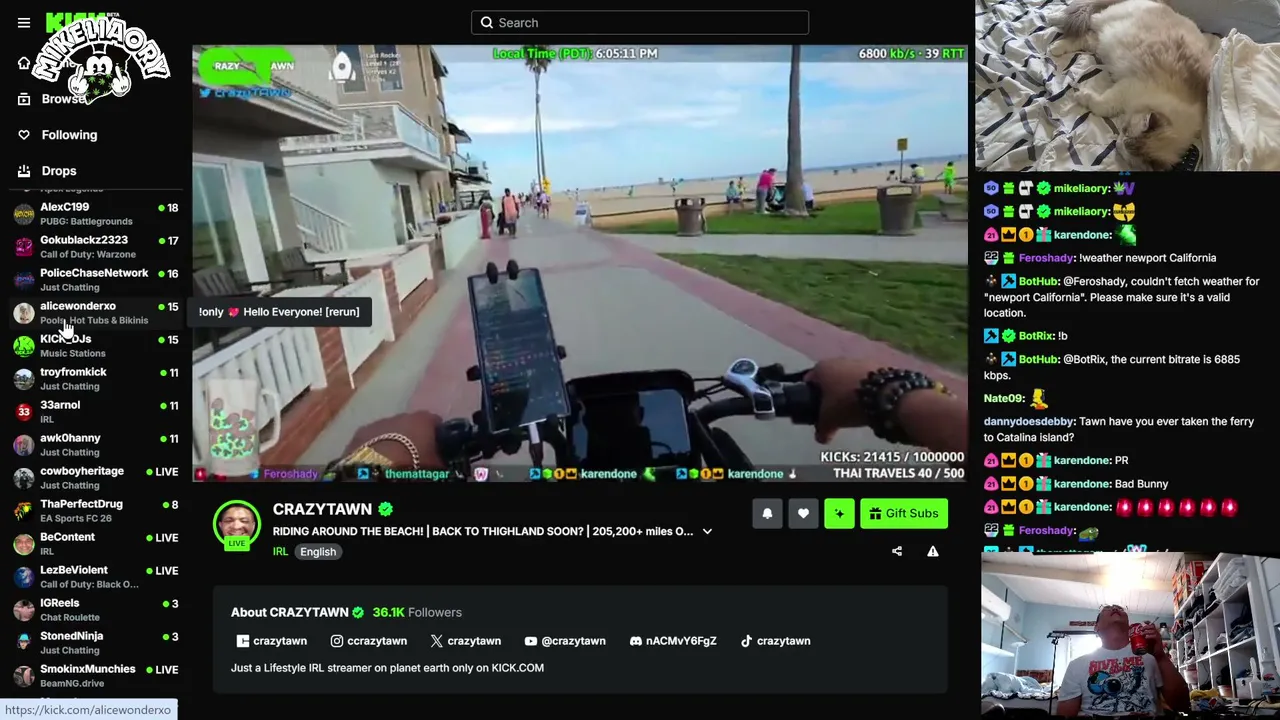This screenshot has width=1280, height=720.
Task: Open awk0hanny's channel
Action: click(96, 445)
